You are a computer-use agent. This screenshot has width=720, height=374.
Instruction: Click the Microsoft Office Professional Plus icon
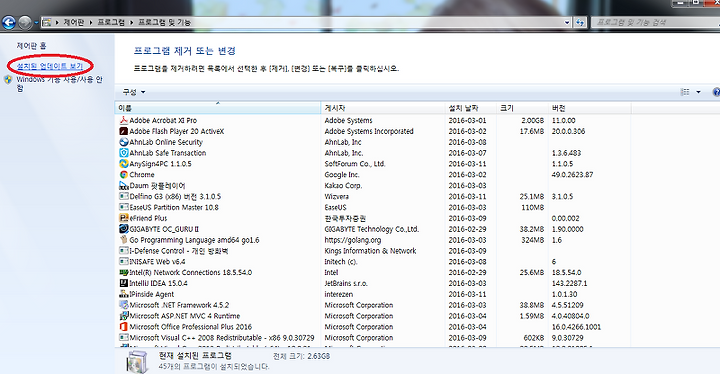click(x=124, y=327)
